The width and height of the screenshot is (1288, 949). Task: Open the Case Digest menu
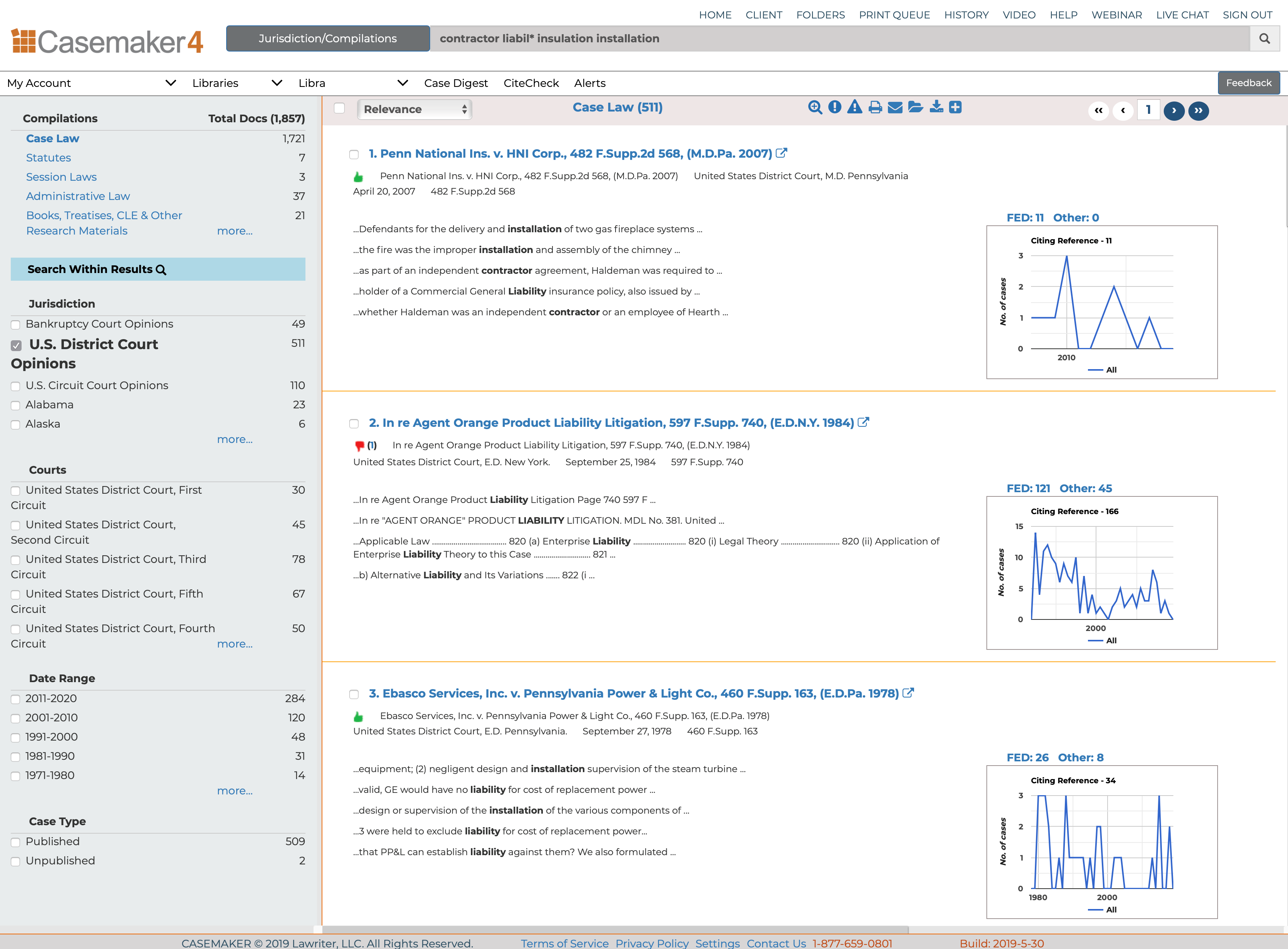pyautogui.click(x=456, y=83)
